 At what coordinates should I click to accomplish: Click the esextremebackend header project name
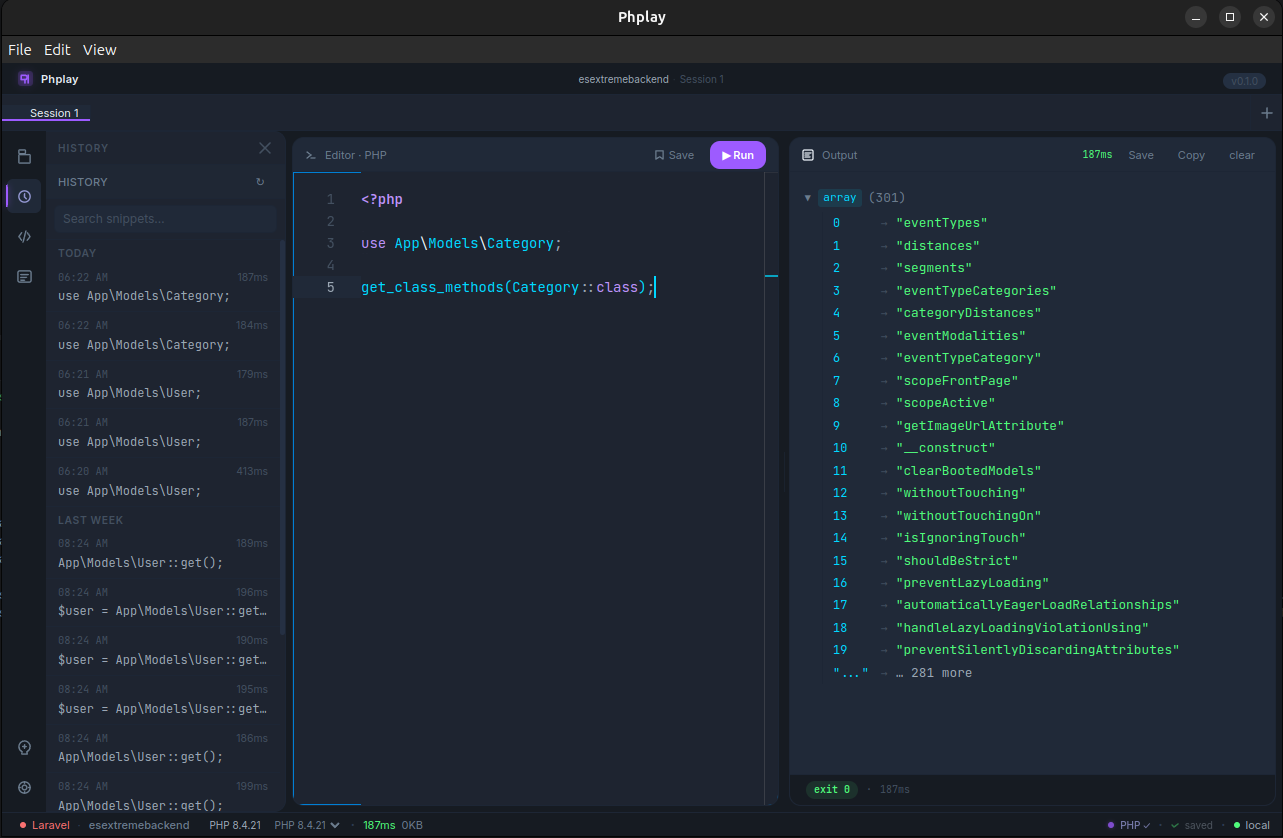tap(624, 79)
